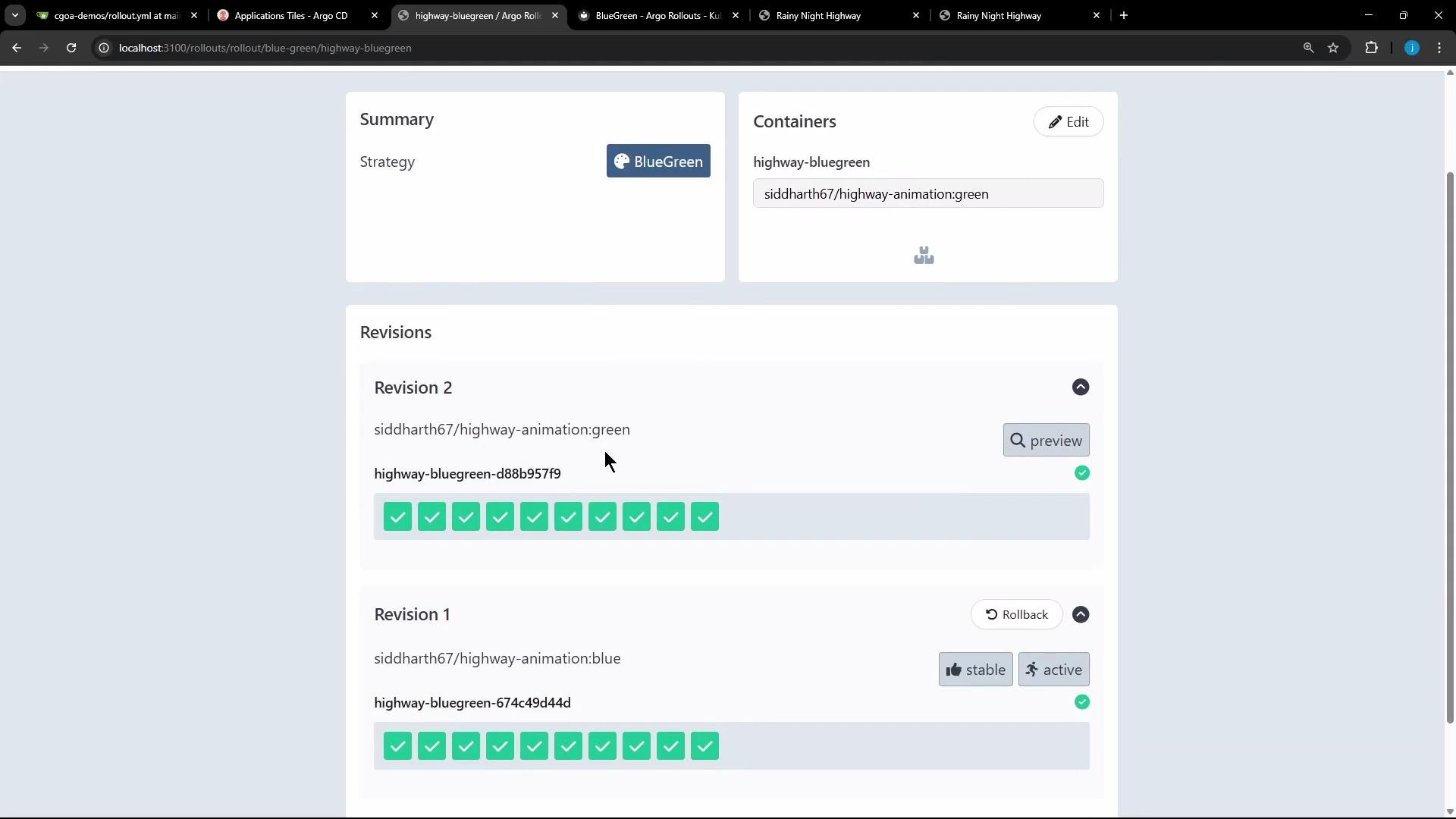Click the address bar URL
Screen dimensions: 1456x819
point(265,48)
